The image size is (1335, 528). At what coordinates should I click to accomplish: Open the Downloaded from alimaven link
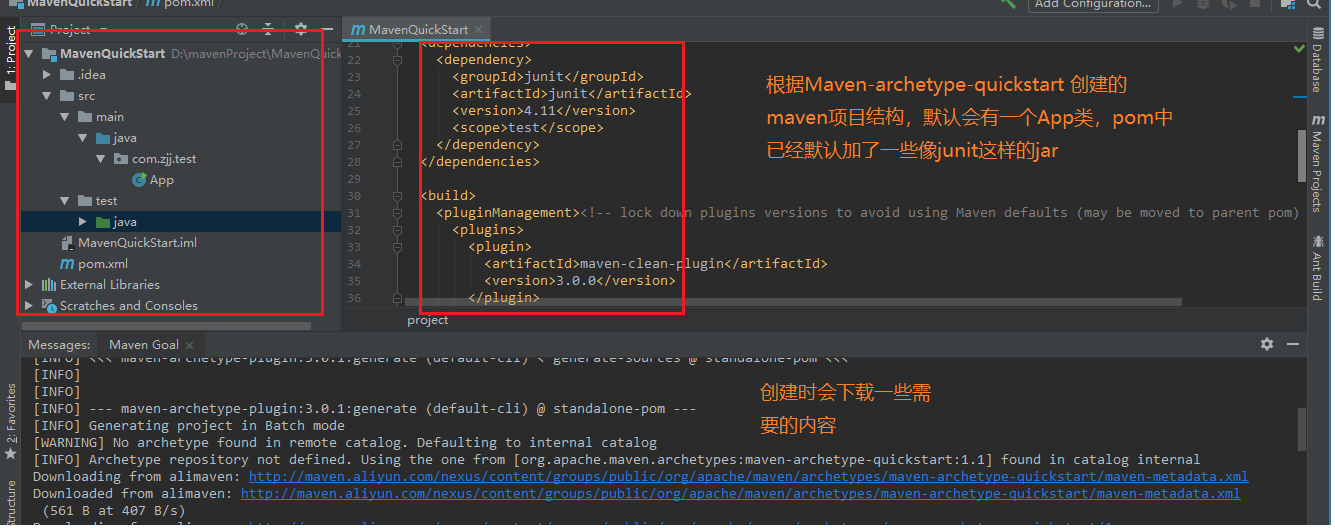point(740,494)
